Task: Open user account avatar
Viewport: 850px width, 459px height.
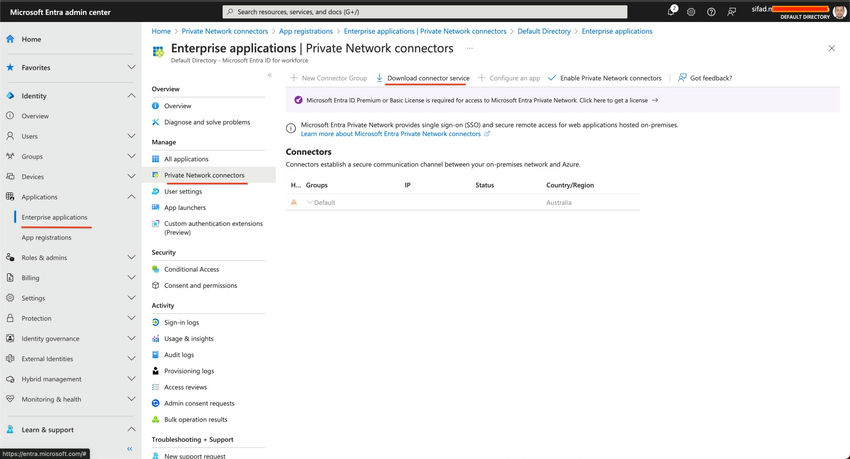Action: coord(839,11)
